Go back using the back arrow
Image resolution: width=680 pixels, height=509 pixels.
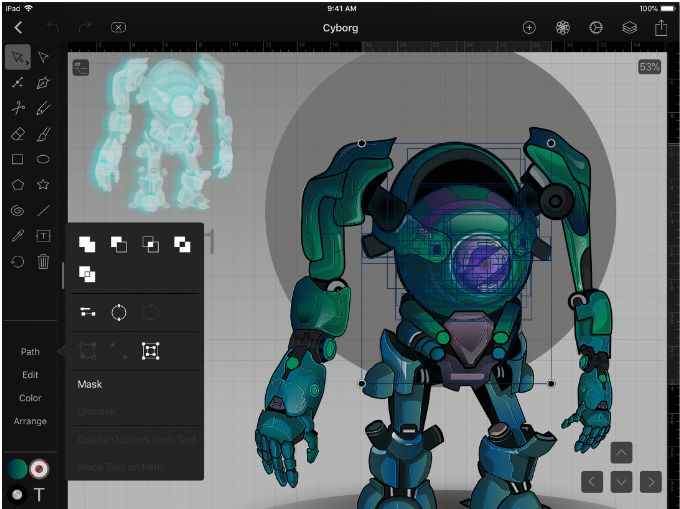pos(18,28)
